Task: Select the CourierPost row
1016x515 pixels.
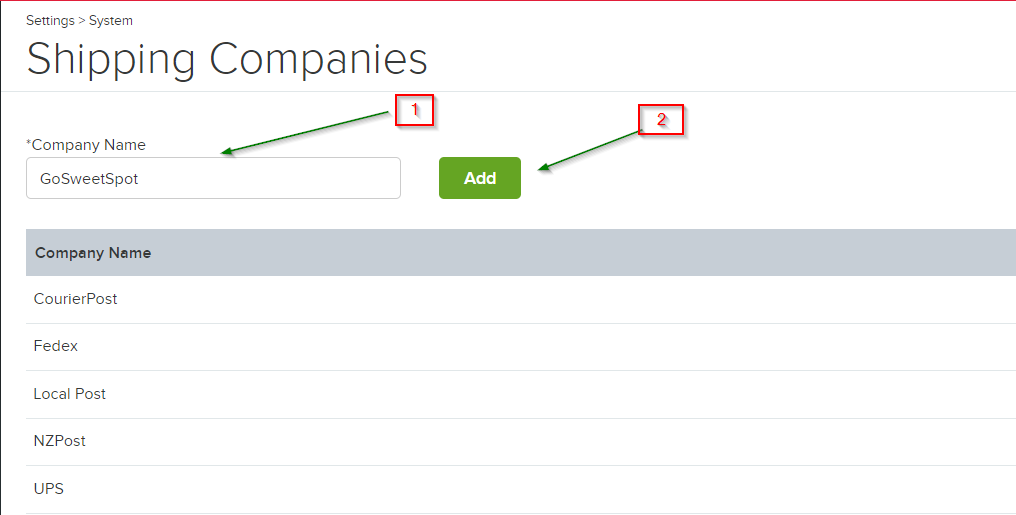Action: [x=76, y=299]
